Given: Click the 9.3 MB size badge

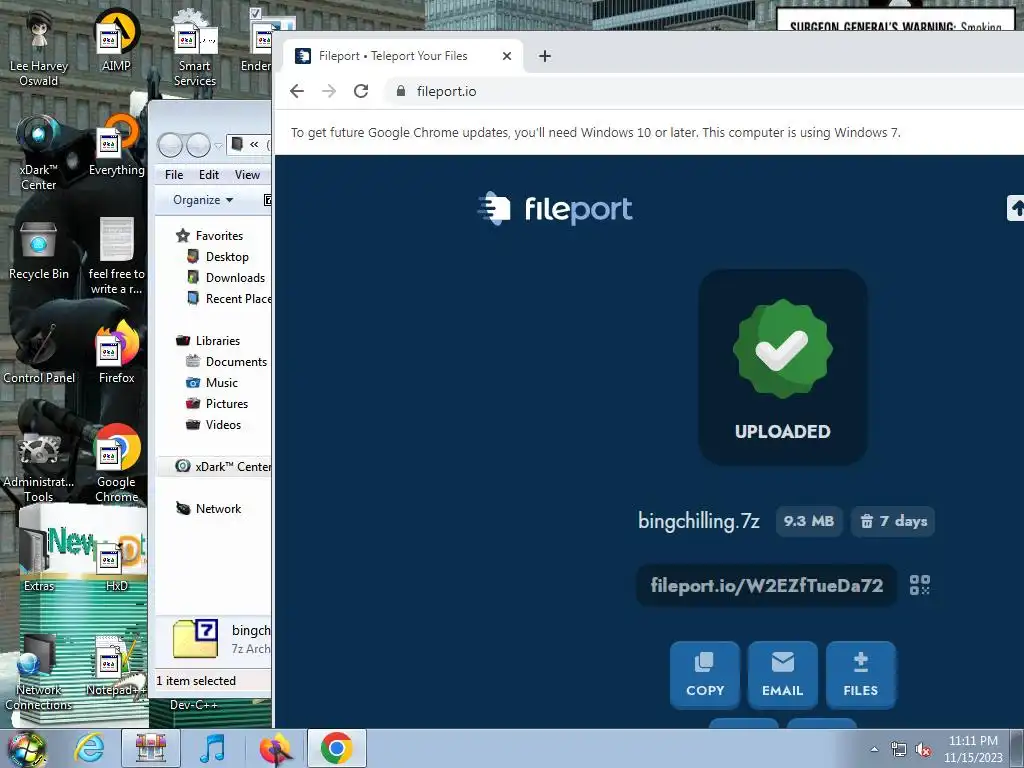Looking at the screenshot, I should click(x=808, y=521).
